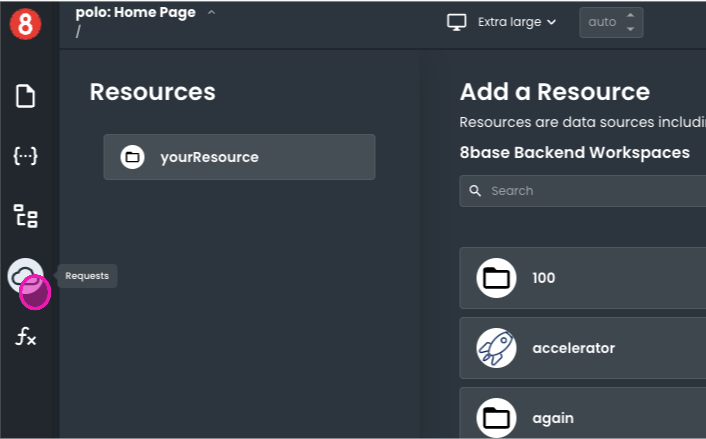Click the 8base logo icon
706x439 pixels.
[26, 24]
